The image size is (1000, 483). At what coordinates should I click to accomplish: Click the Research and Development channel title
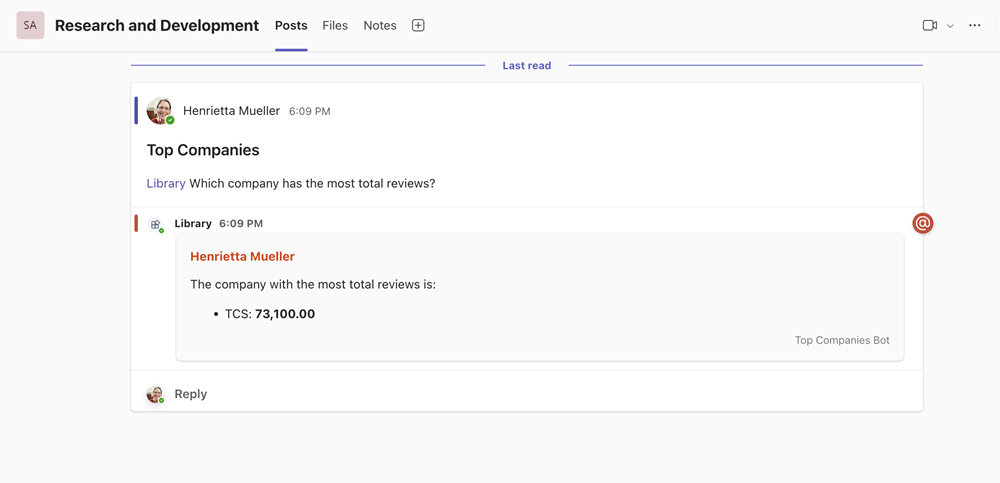157,25
